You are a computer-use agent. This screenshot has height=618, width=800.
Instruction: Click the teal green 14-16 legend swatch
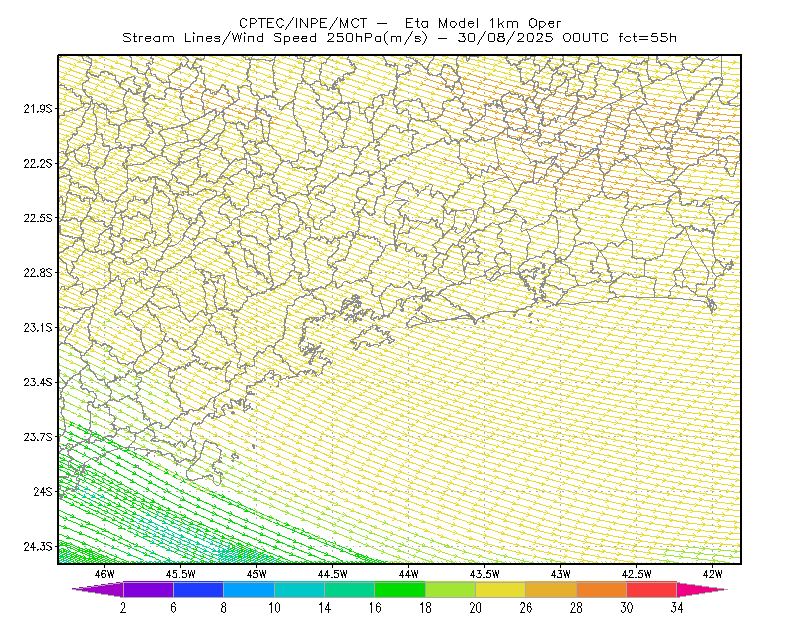pyautogui.click(x=349, y=589)
